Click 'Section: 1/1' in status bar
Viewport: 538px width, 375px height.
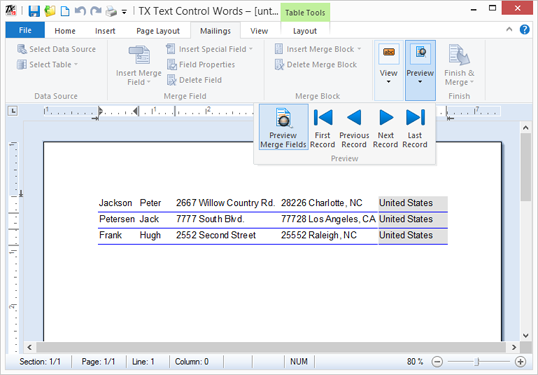pyautogui.click(x=40, y=362)
